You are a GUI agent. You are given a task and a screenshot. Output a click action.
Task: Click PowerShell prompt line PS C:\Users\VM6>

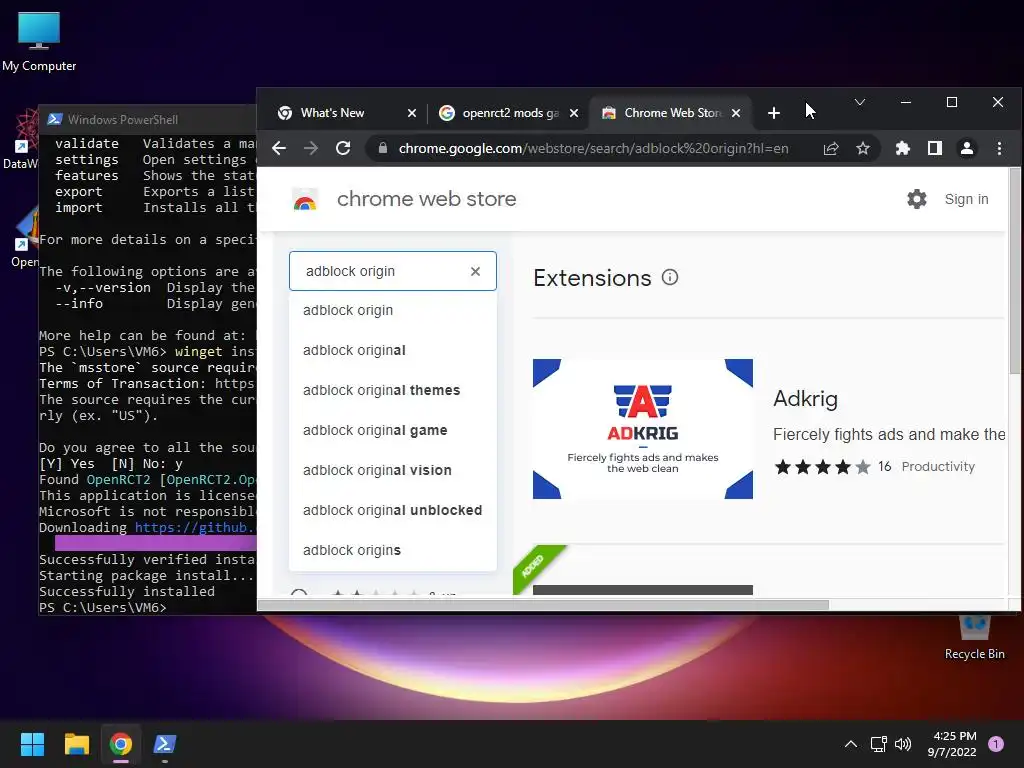(103, 607)
